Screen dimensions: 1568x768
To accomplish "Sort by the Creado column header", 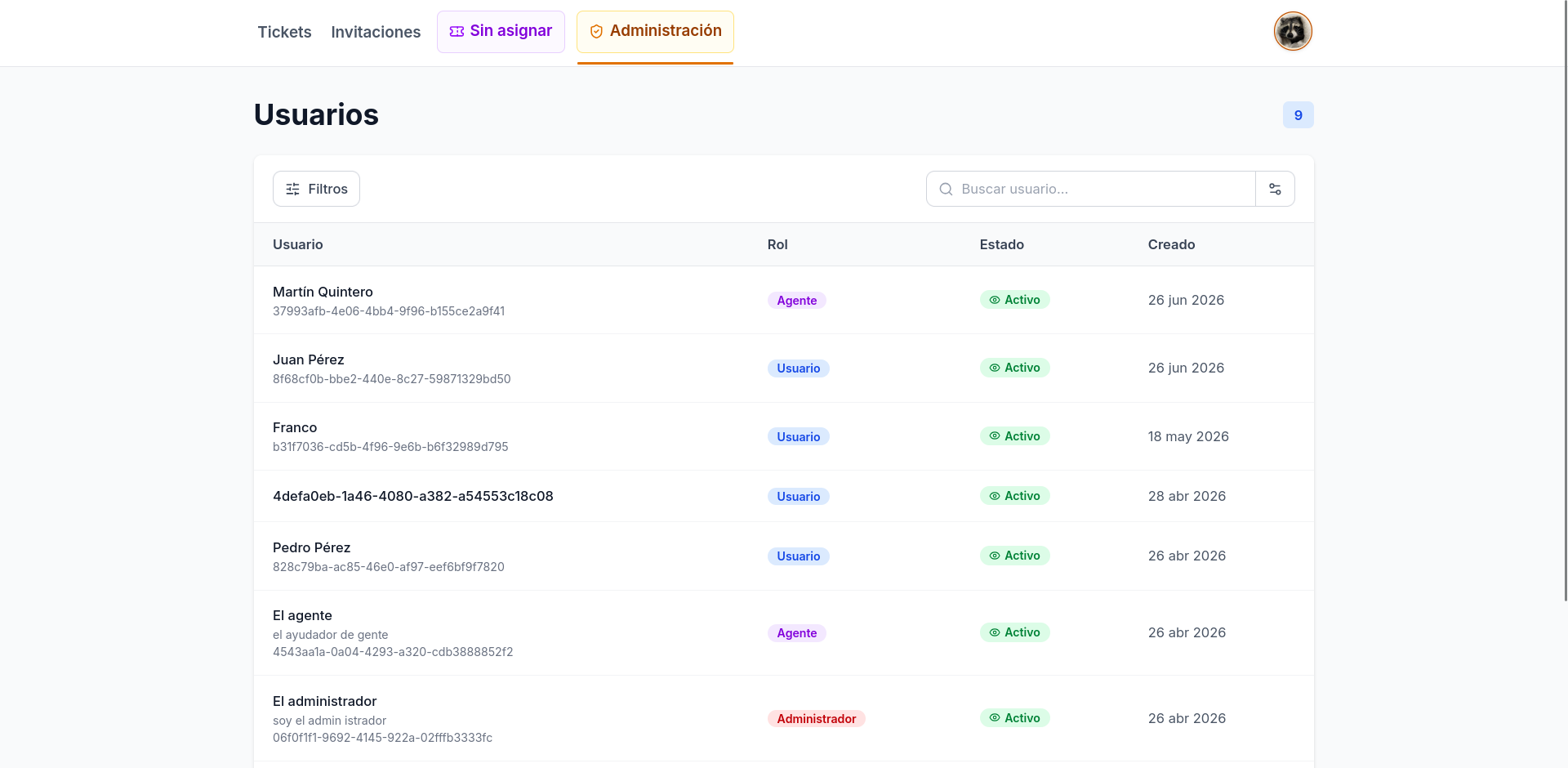I will tap(1171, 244).
